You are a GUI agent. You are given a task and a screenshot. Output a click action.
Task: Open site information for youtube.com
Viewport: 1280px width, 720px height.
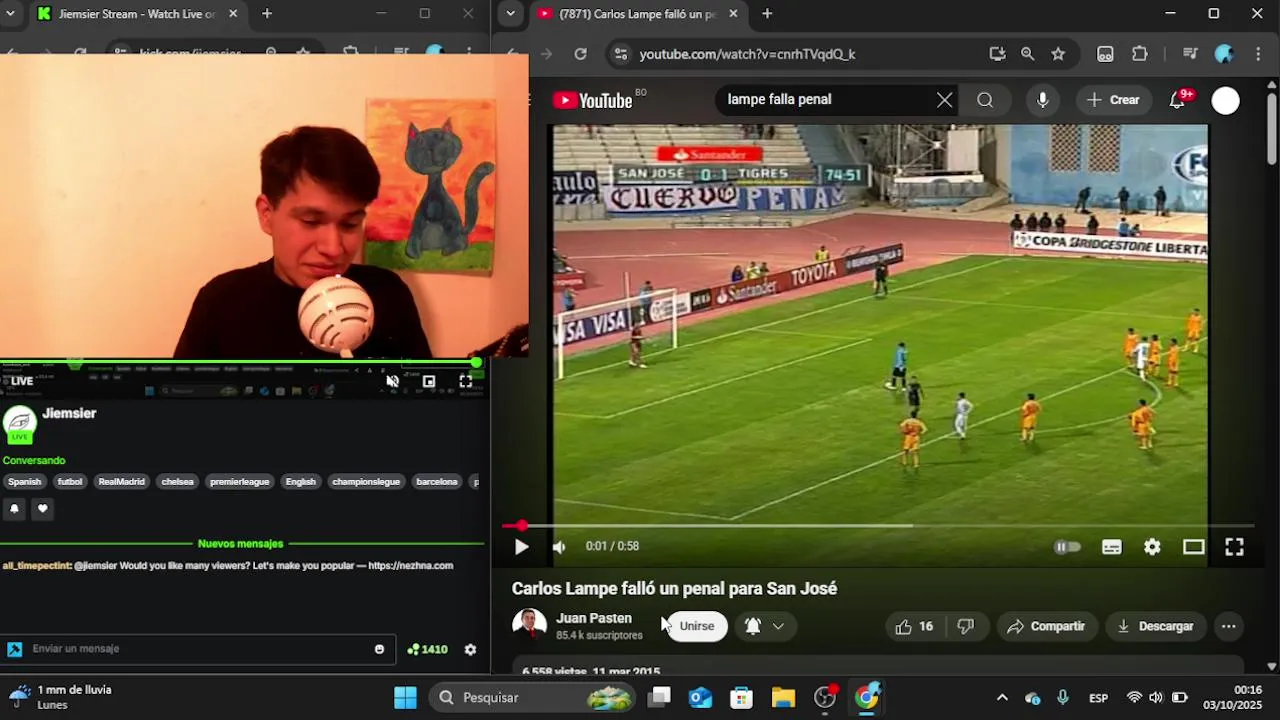click(620, 54)
